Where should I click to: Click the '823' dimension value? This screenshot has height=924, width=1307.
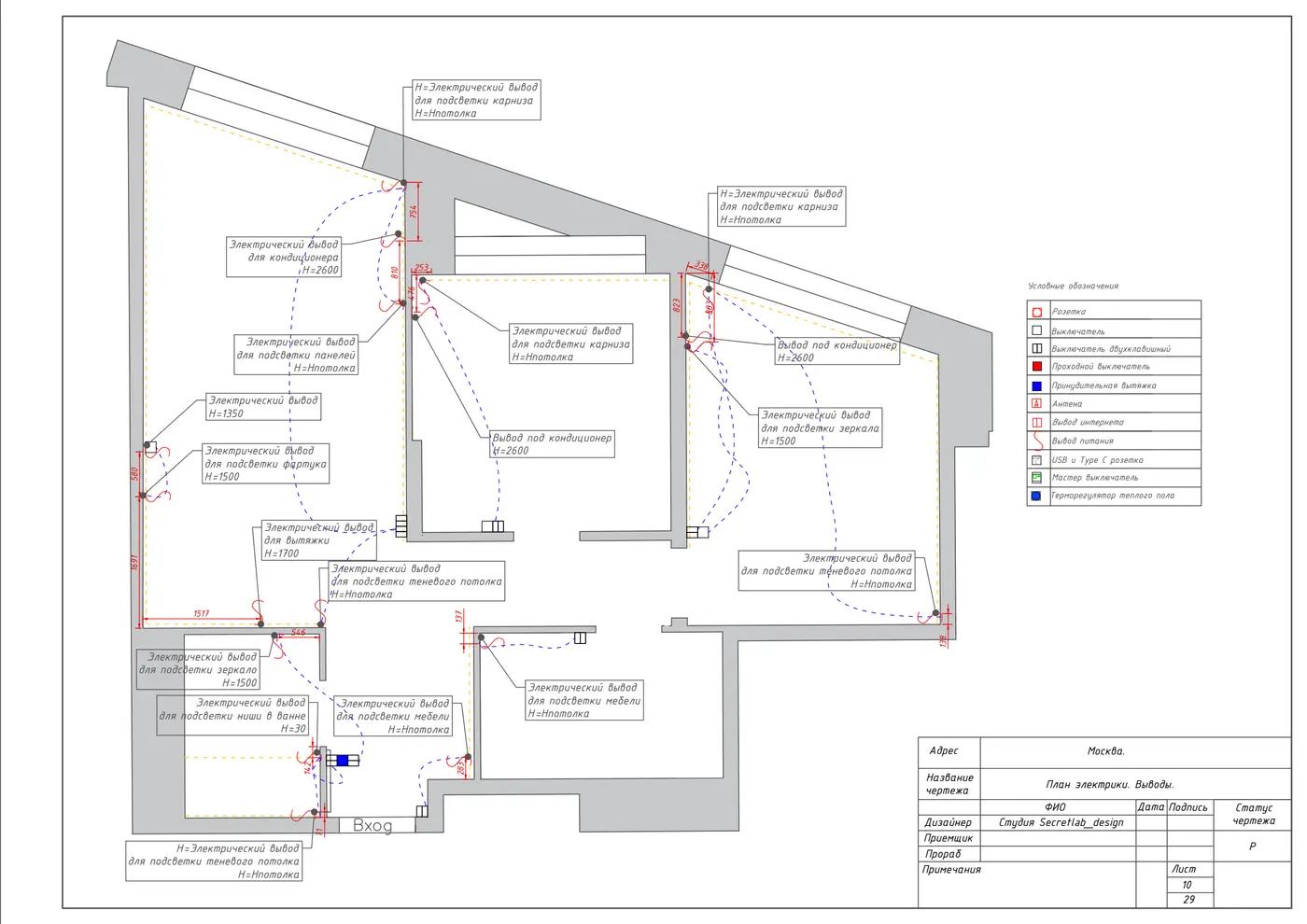678,305
